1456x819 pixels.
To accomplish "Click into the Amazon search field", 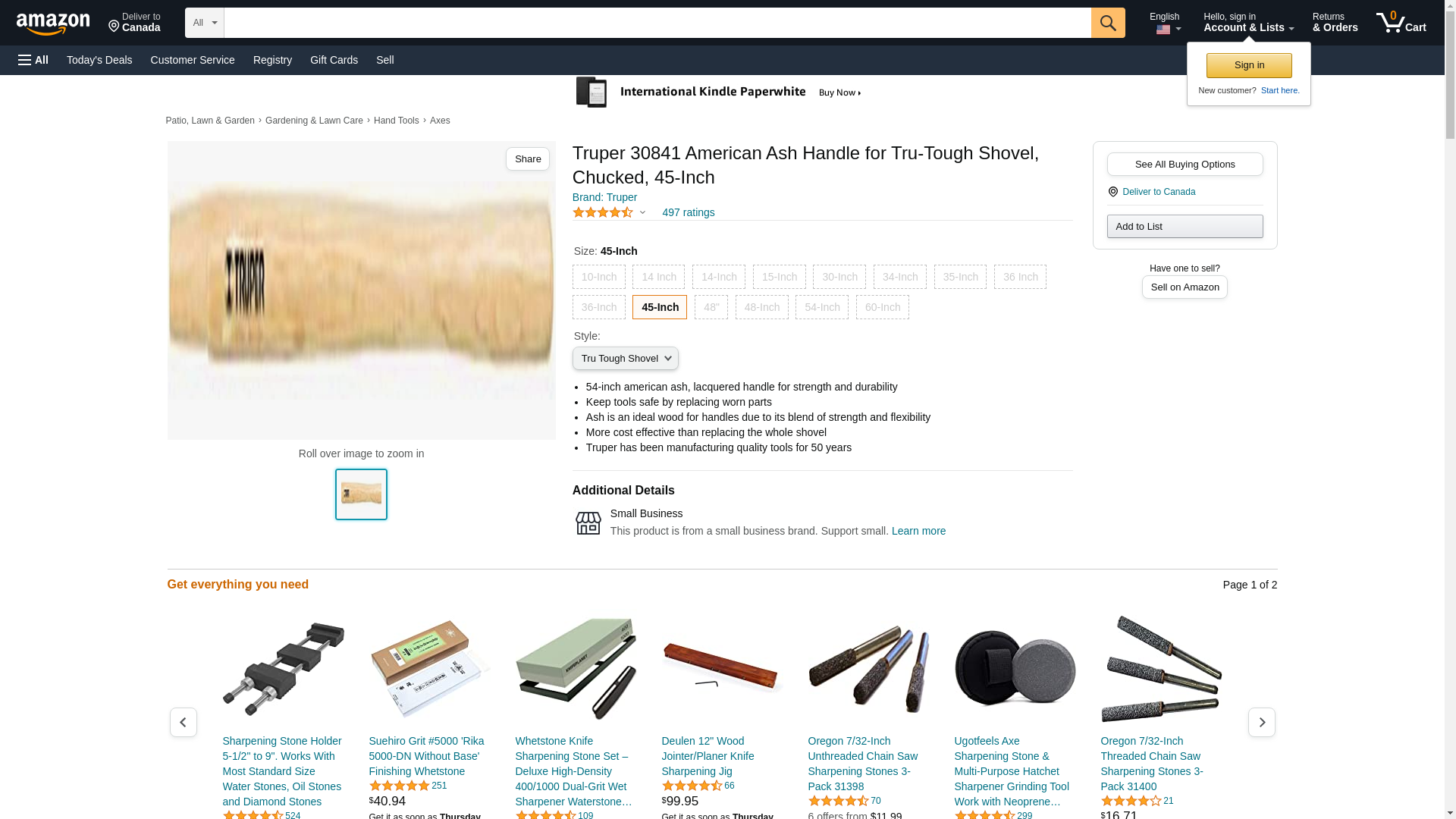I will point(657,23).
